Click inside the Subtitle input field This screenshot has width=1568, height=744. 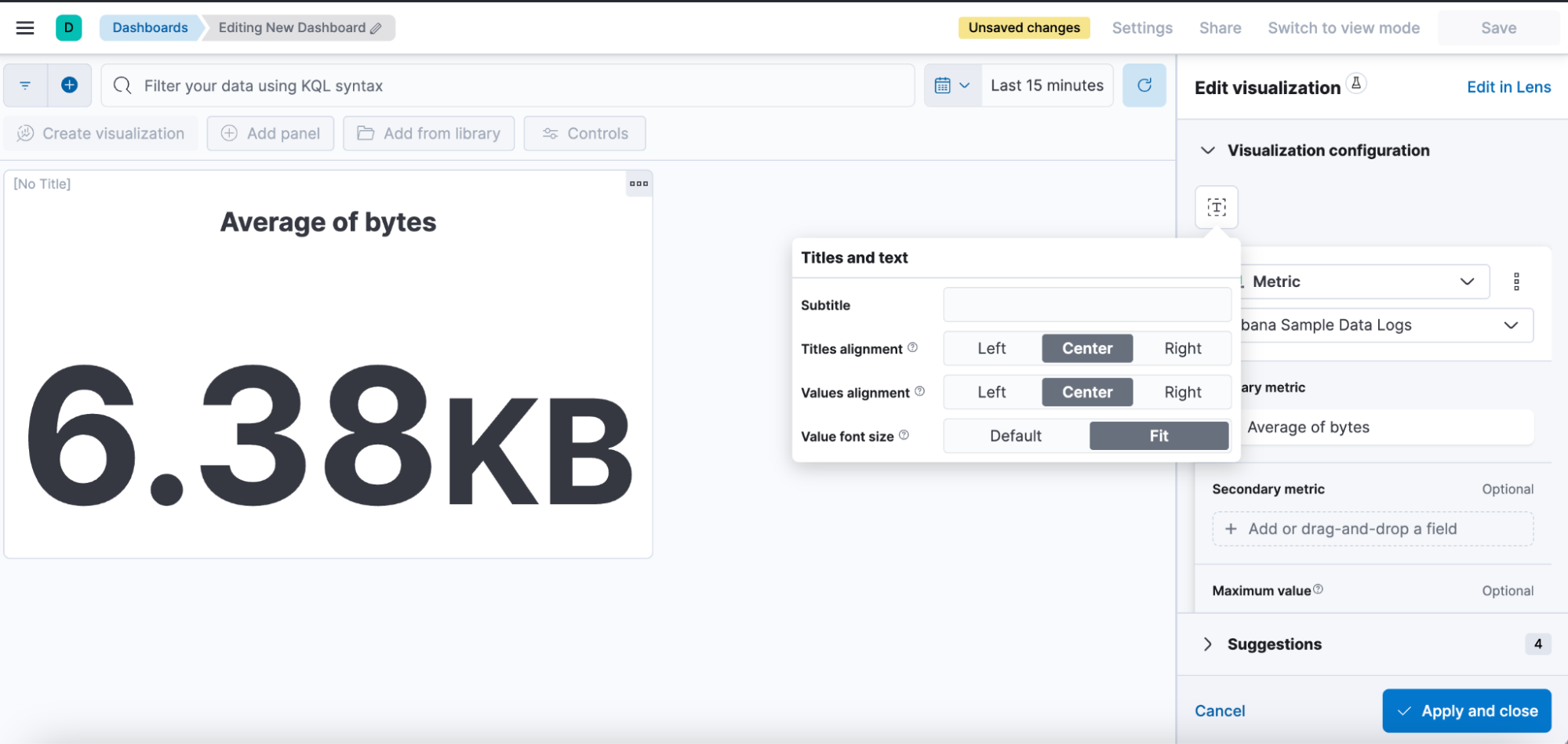(1086, 304)
